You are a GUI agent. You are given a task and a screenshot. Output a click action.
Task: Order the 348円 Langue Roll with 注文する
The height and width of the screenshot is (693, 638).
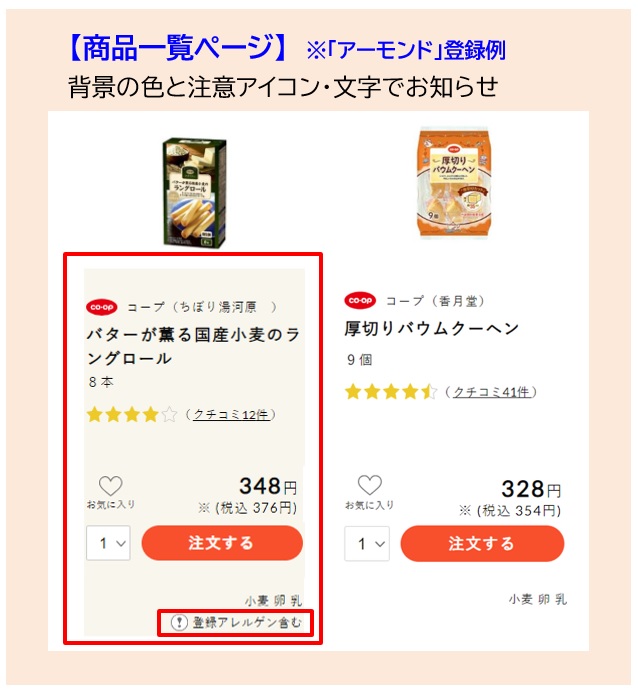(222, 543)
